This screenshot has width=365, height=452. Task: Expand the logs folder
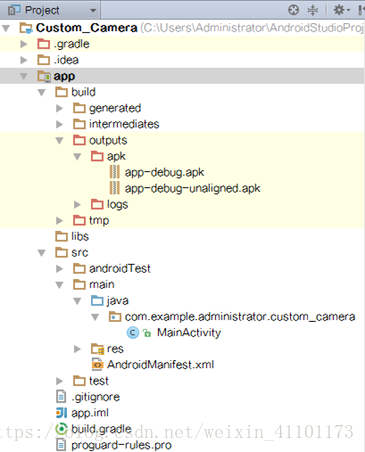[x=77, y=204]
